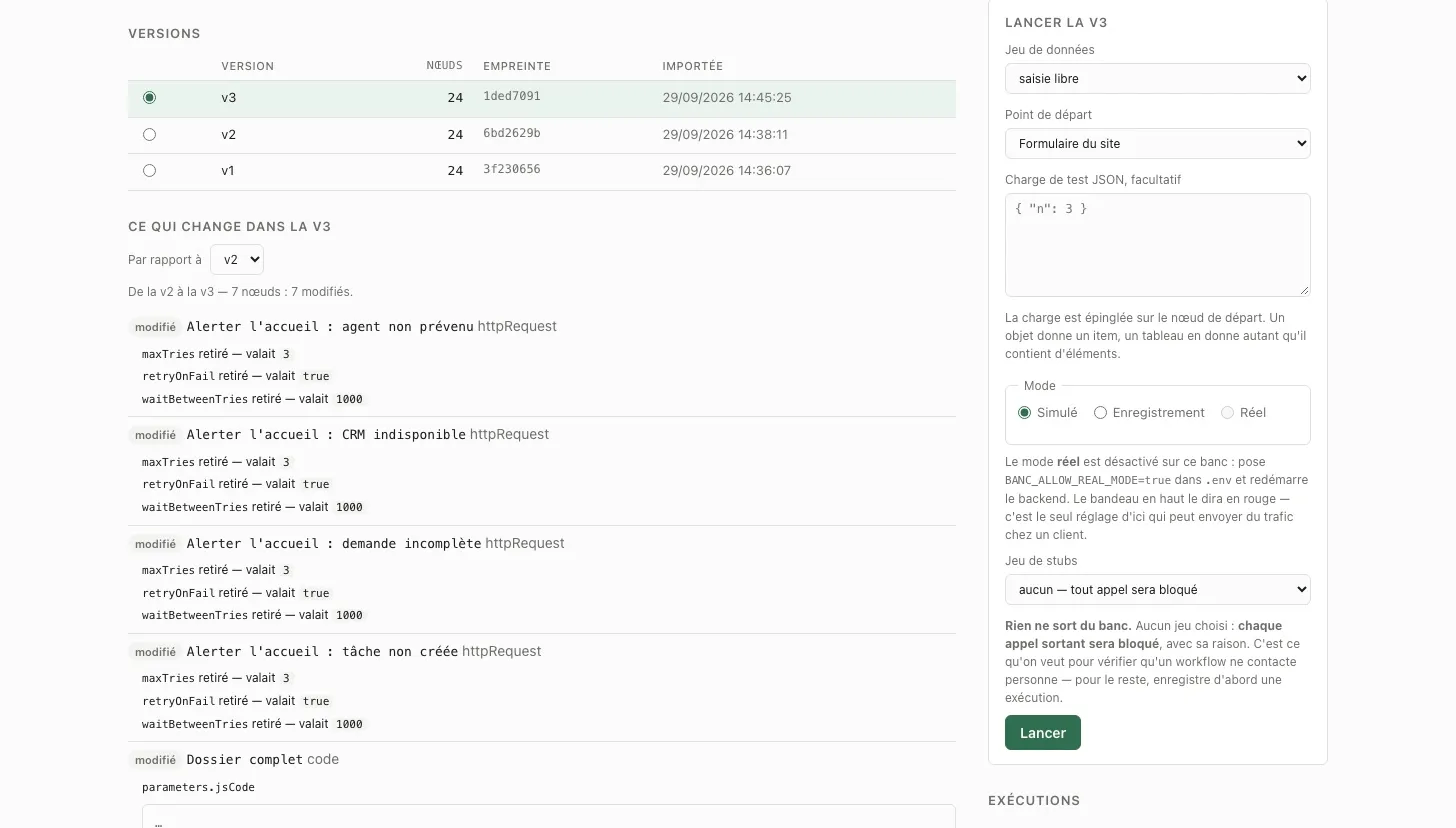Click the LANCER LA V3 heading
Viewport: 1456px width, 828px height.
pos(1056,22)
